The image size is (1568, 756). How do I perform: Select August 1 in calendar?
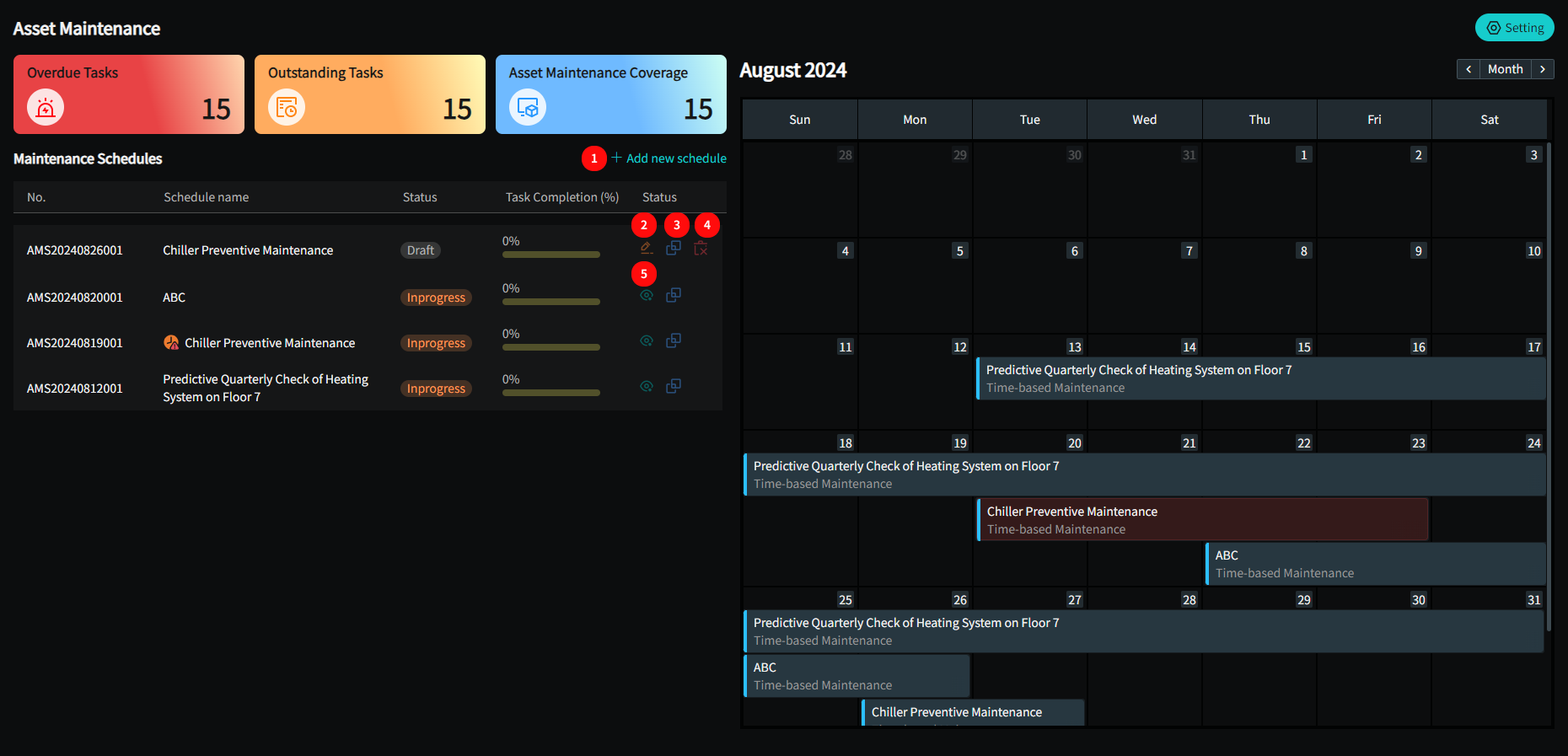click(1303, 155)
